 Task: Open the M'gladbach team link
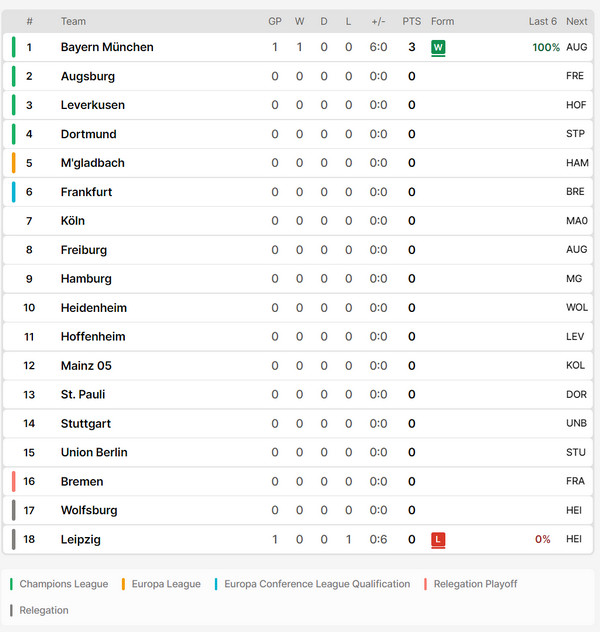(93, 163)
